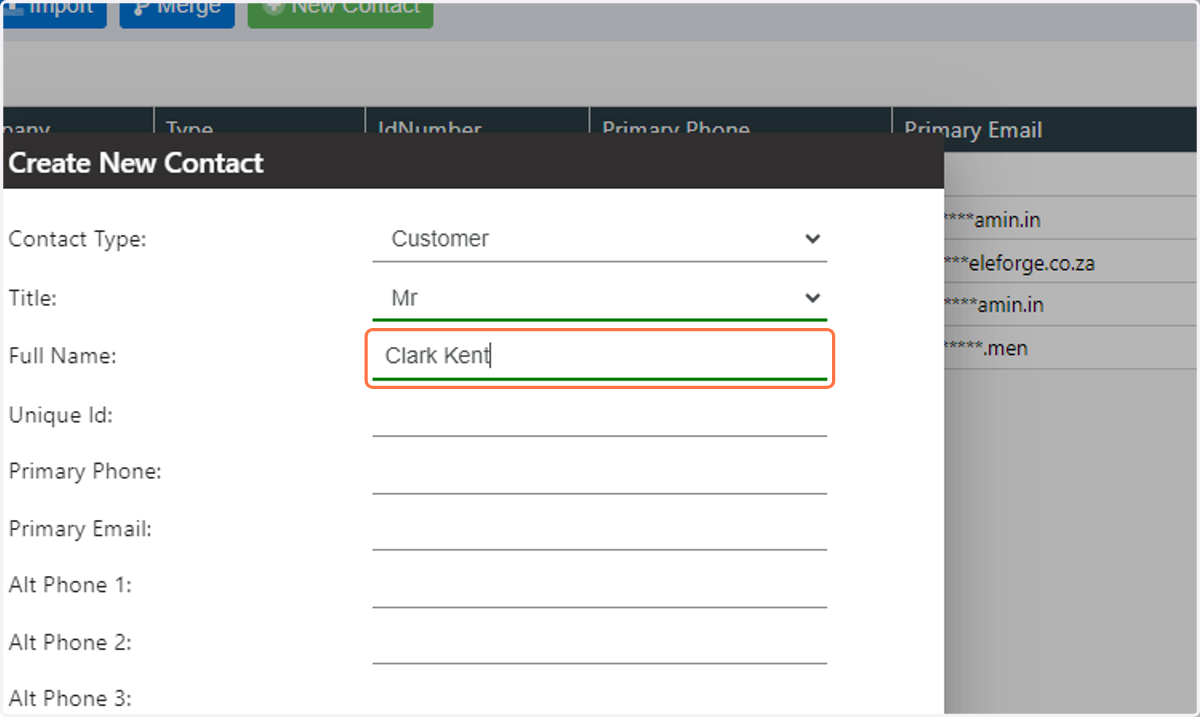1200x717 pixels.
Task: Click the Create New Contact dialog title
Action: (x=136, y=163)
